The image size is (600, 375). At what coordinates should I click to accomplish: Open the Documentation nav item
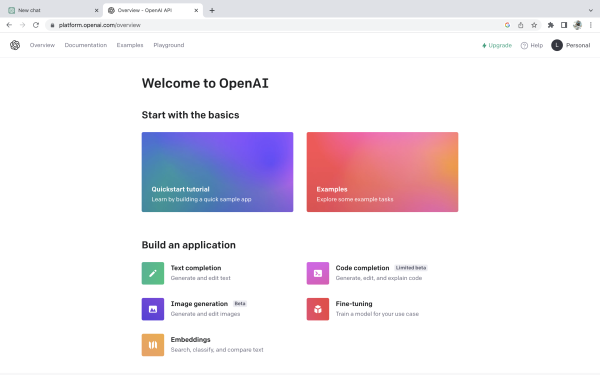click(86, 45)
